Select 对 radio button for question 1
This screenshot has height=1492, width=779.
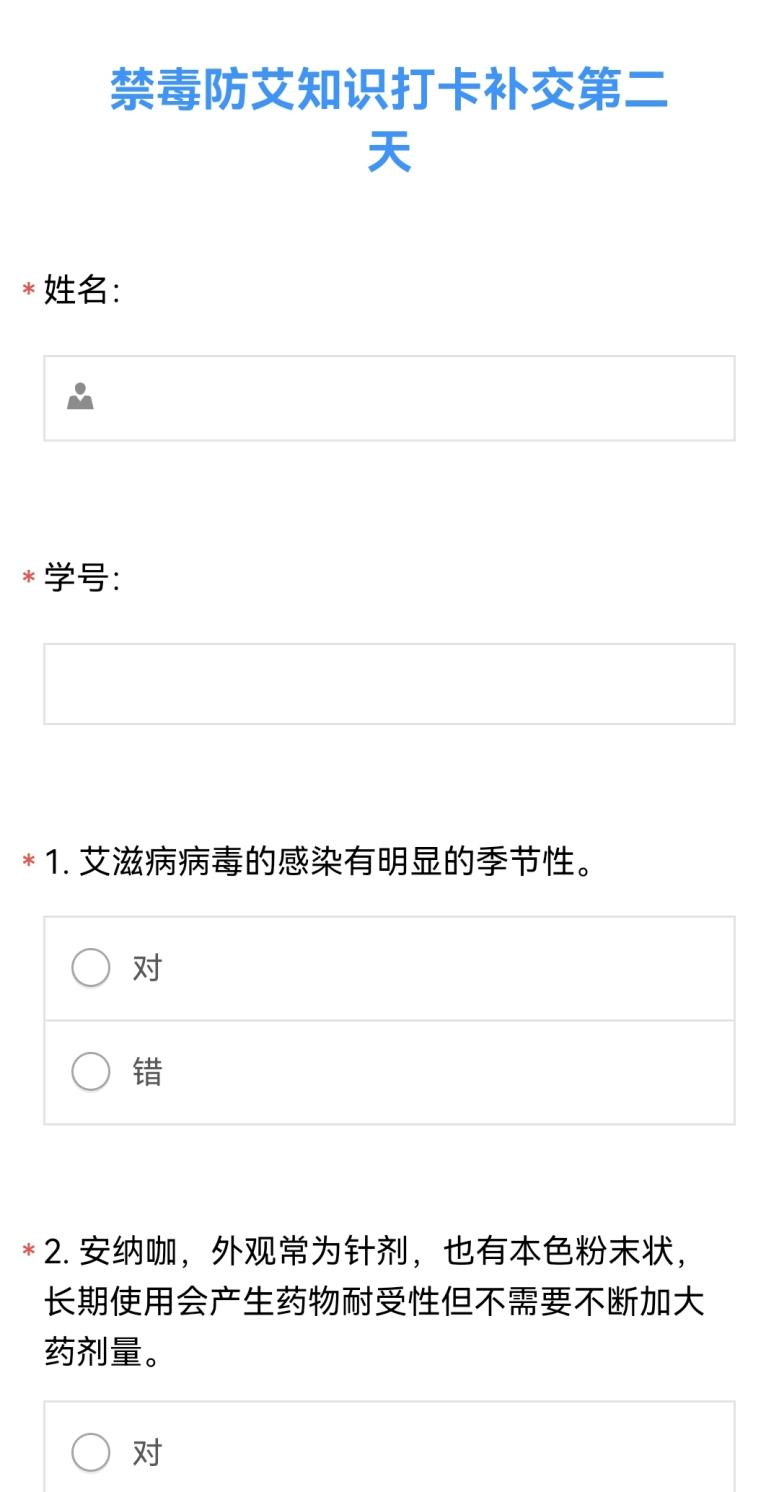click(91, 968)
